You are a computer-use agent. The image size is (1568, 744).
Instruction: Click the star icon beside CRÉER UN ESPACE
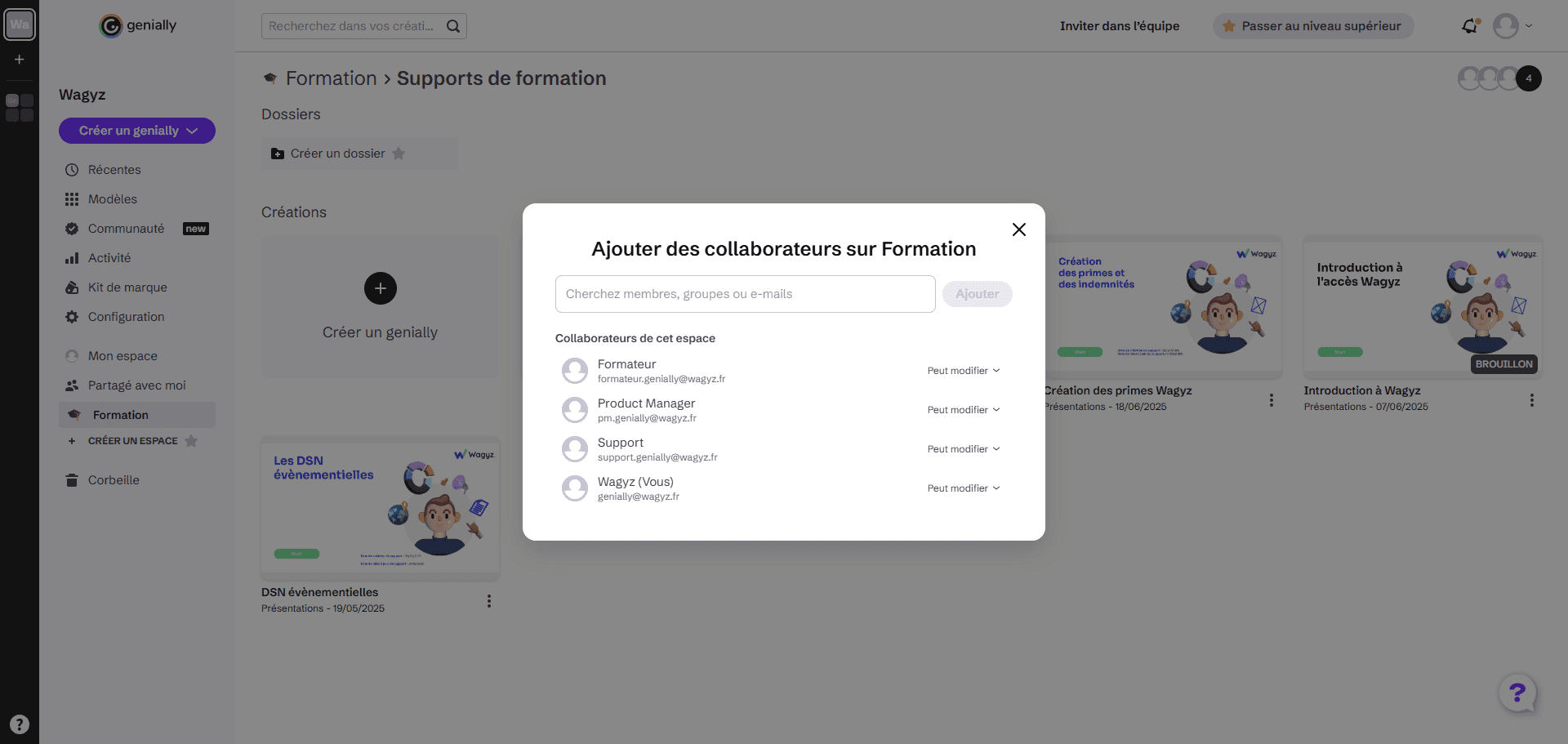[x=191, y=441]
